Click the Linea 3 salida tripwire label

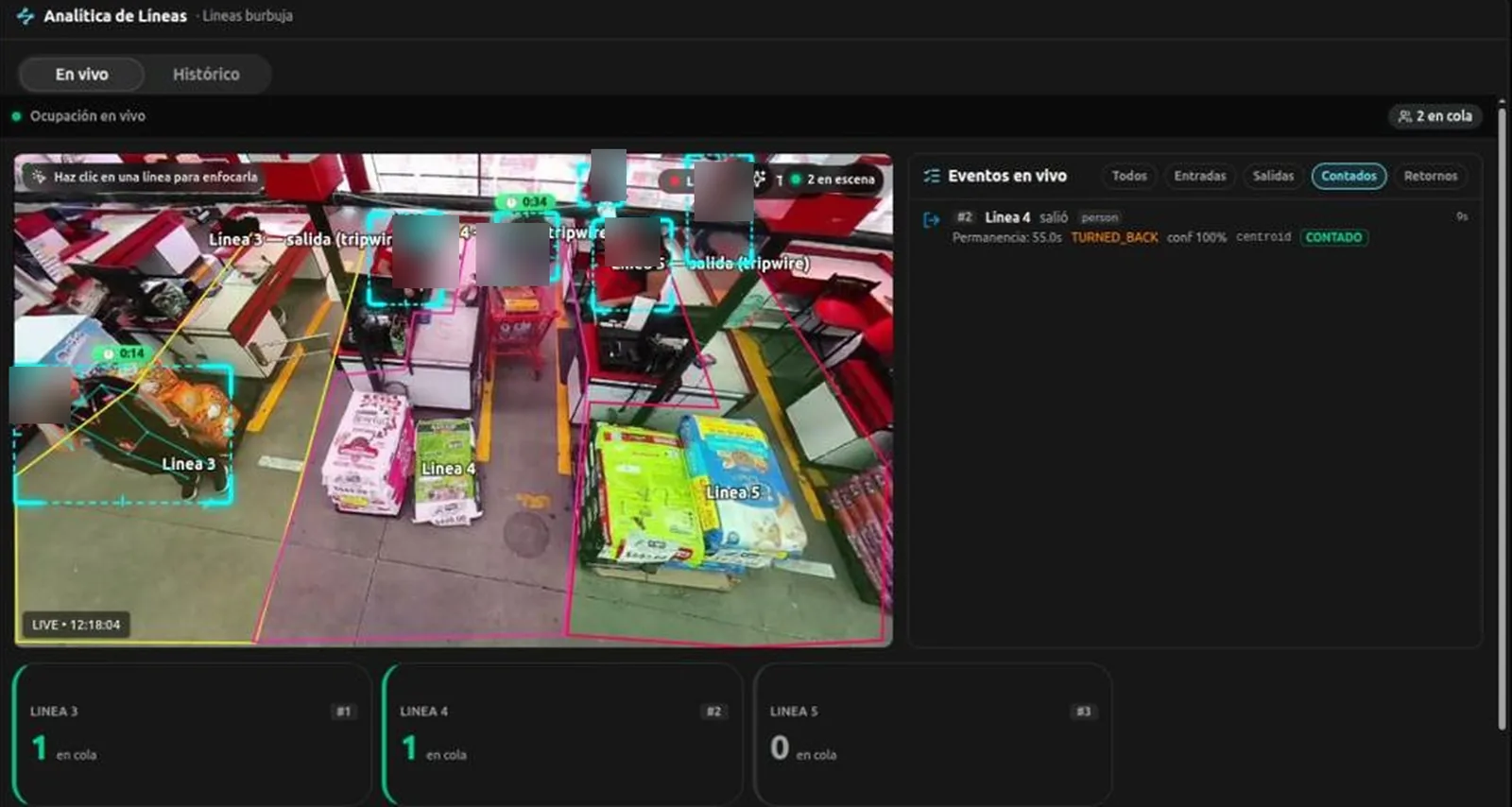301,240
